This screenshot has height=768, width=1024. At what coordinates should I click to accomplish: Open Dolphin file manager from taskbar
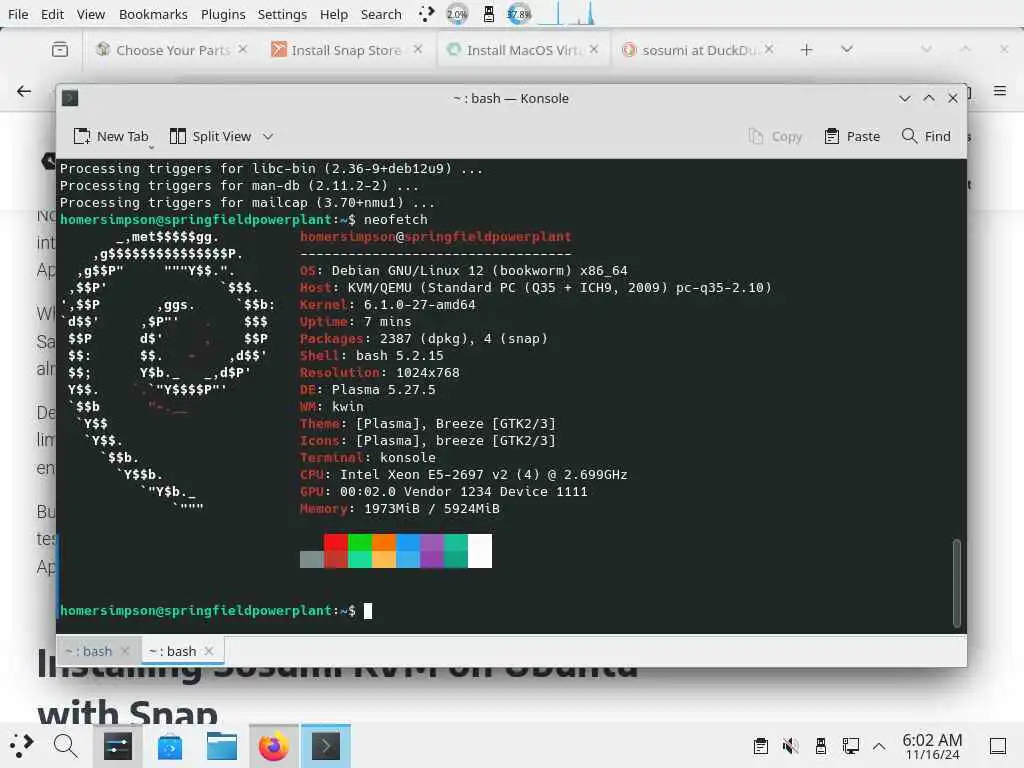(222, 746)
